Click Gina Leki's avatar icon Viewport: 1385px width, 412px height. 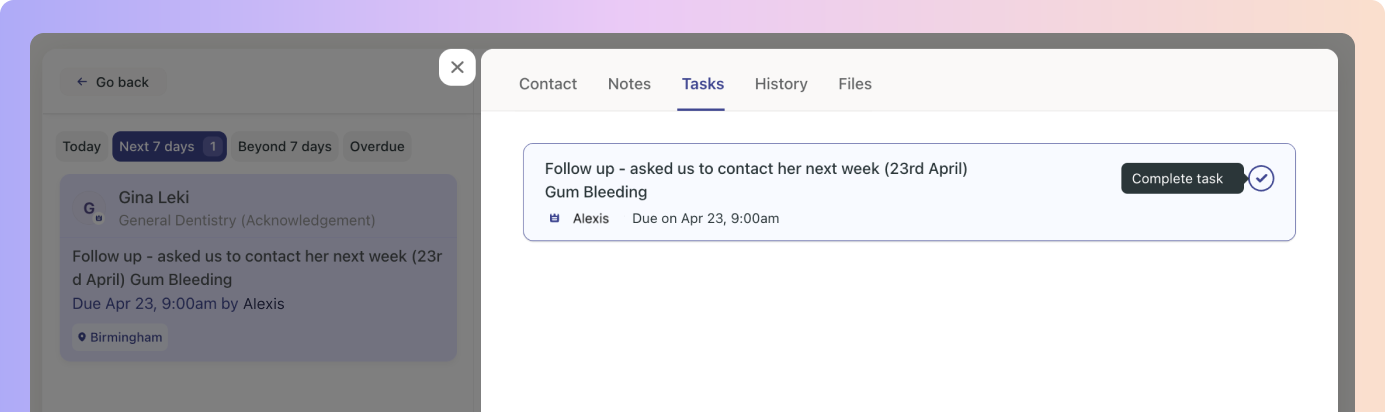point(91,208)
